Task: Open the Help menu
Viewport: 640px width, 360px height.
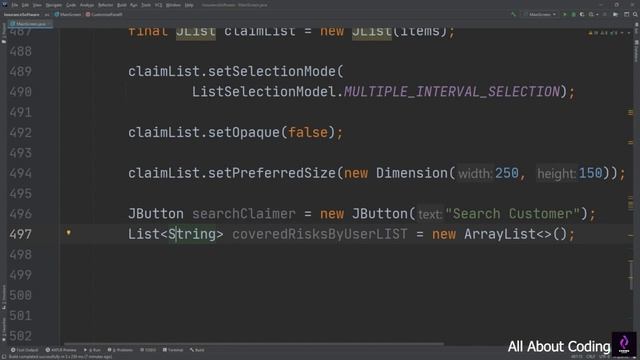Action: 189,5
